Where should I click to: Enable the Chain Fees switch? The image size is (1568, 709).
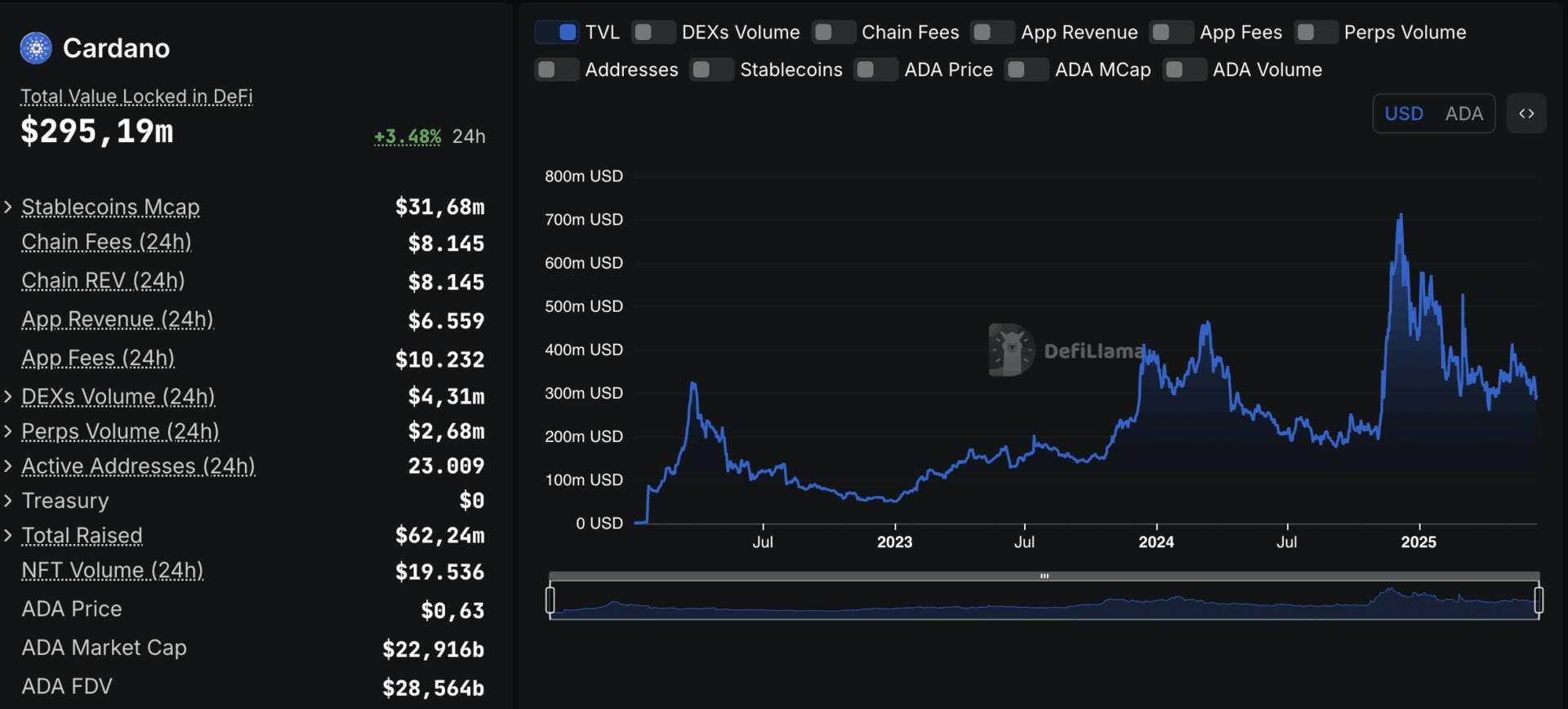point(834,32)
